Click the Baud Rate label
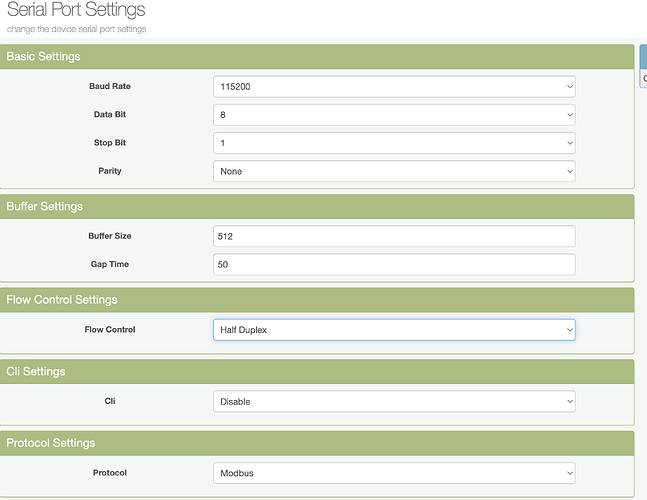647x500 pixels. [110, 86]
